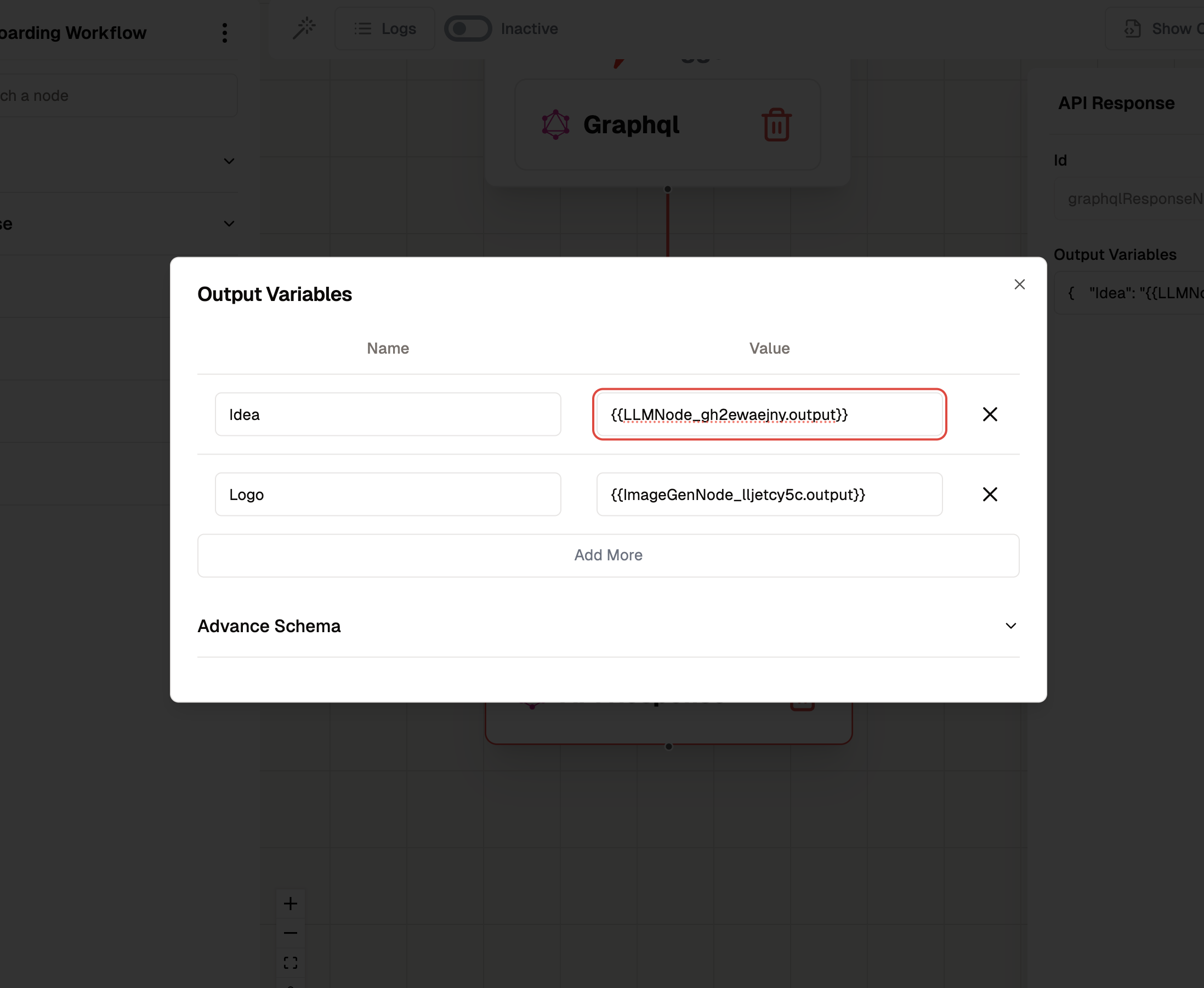This screenshot has width=1204, height=988.
Task: Expand the second sidebar node category chevron
Action: (x=229, y=224)
